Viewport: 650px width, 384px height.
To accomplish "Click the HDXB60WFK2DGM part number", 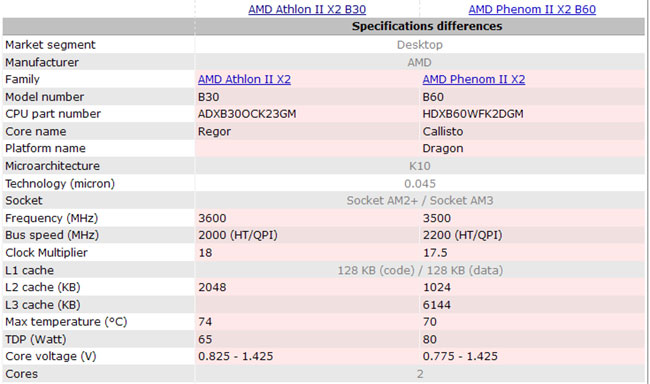I will click(x=473, y=114).
